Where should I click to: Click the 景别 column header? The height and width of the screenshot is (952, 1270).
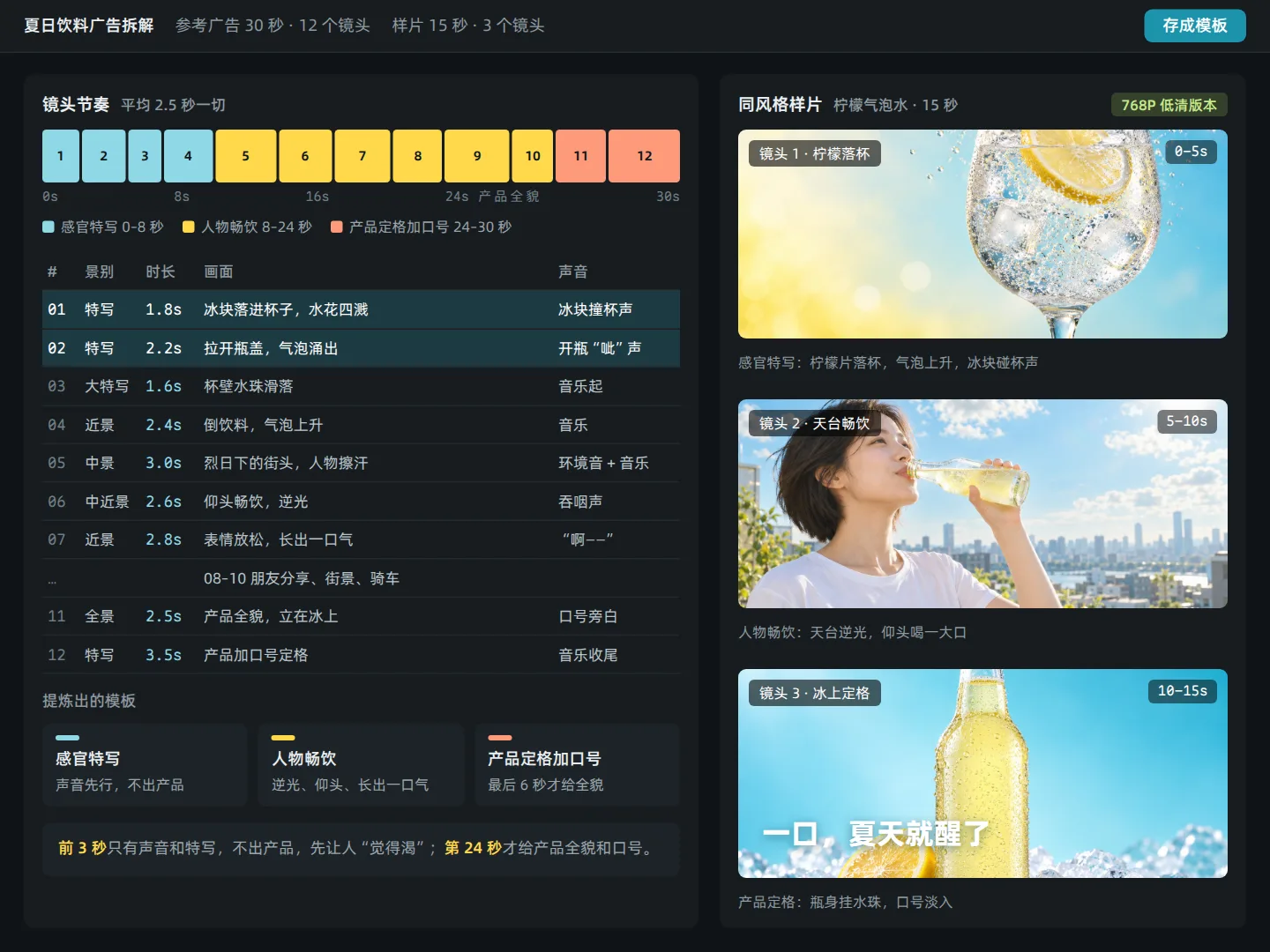100,271
